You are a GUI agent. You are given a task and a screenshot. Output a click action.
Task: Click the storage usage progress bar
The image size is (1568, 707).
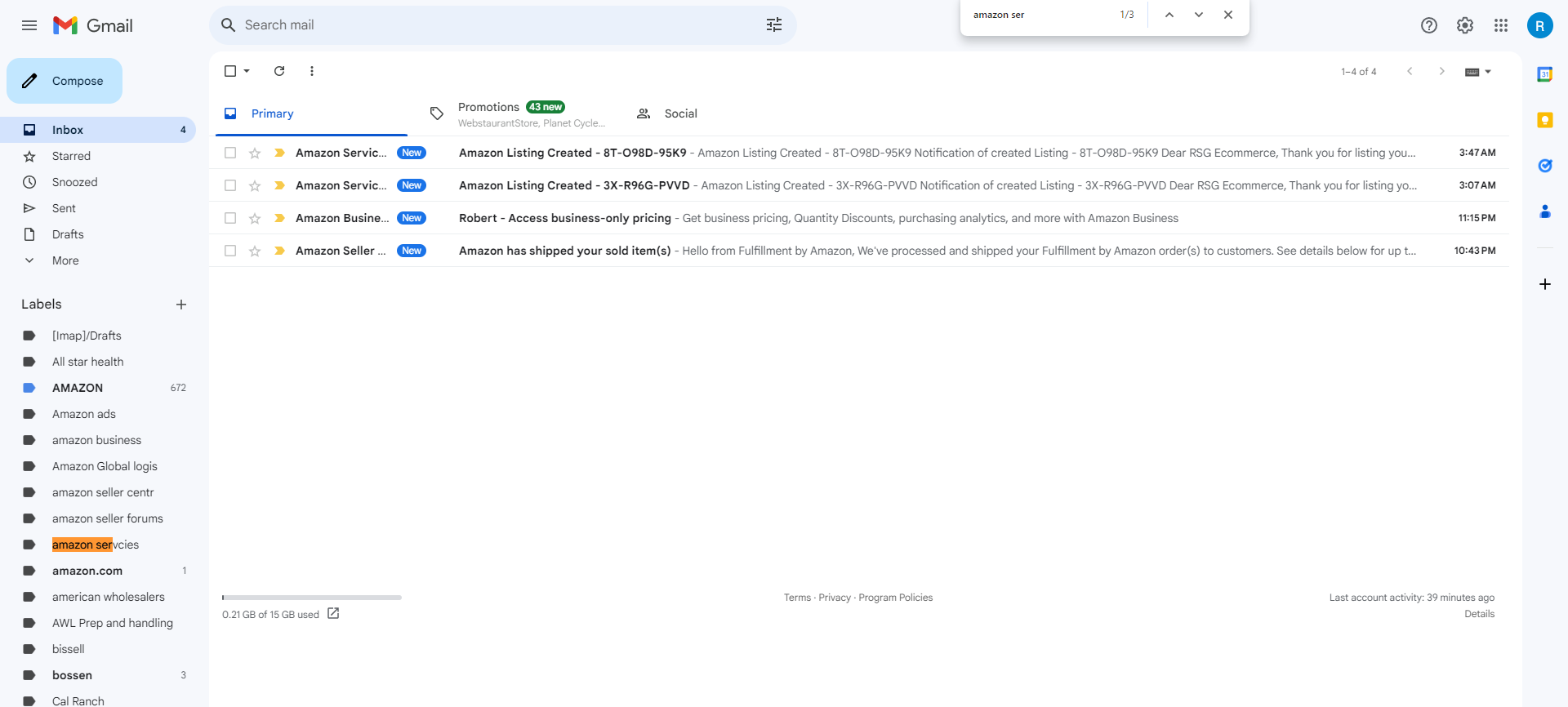coord(312,598)
